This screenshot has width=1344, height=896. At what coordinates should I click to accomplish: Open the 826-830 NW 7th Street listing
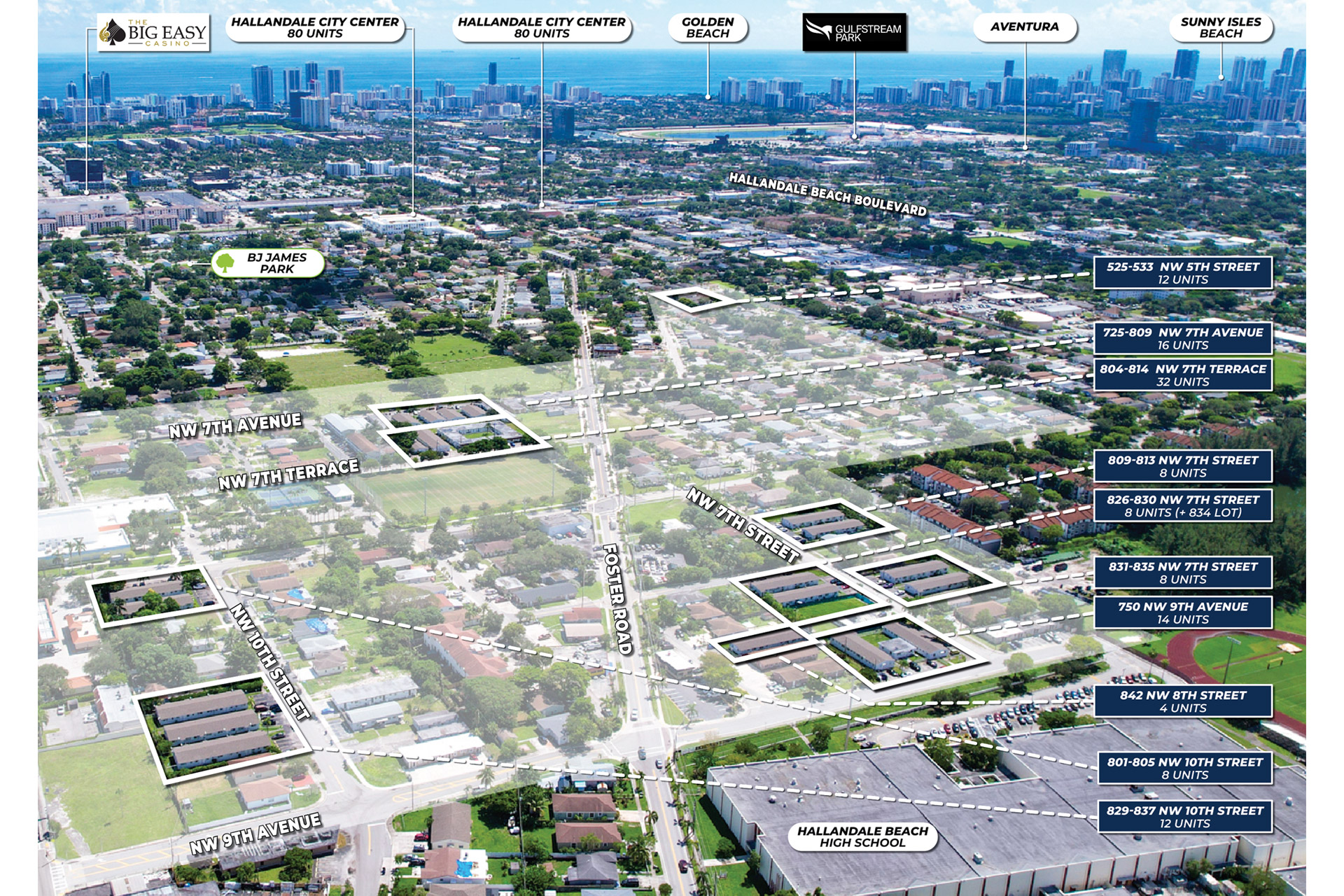click(x=1182, y=506)
